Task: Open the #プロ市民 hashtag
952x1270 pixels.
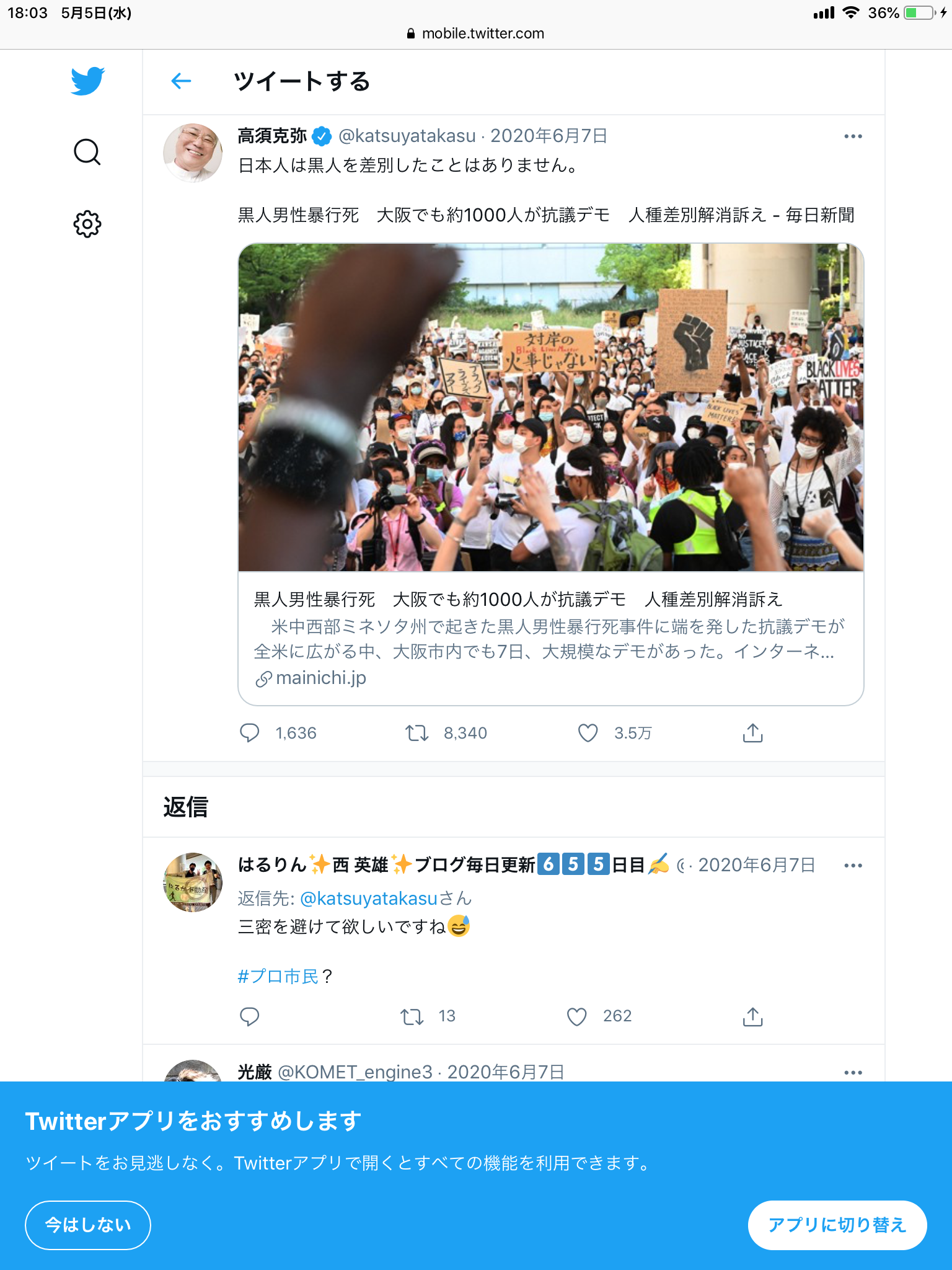Action: [x=278, y=977]
